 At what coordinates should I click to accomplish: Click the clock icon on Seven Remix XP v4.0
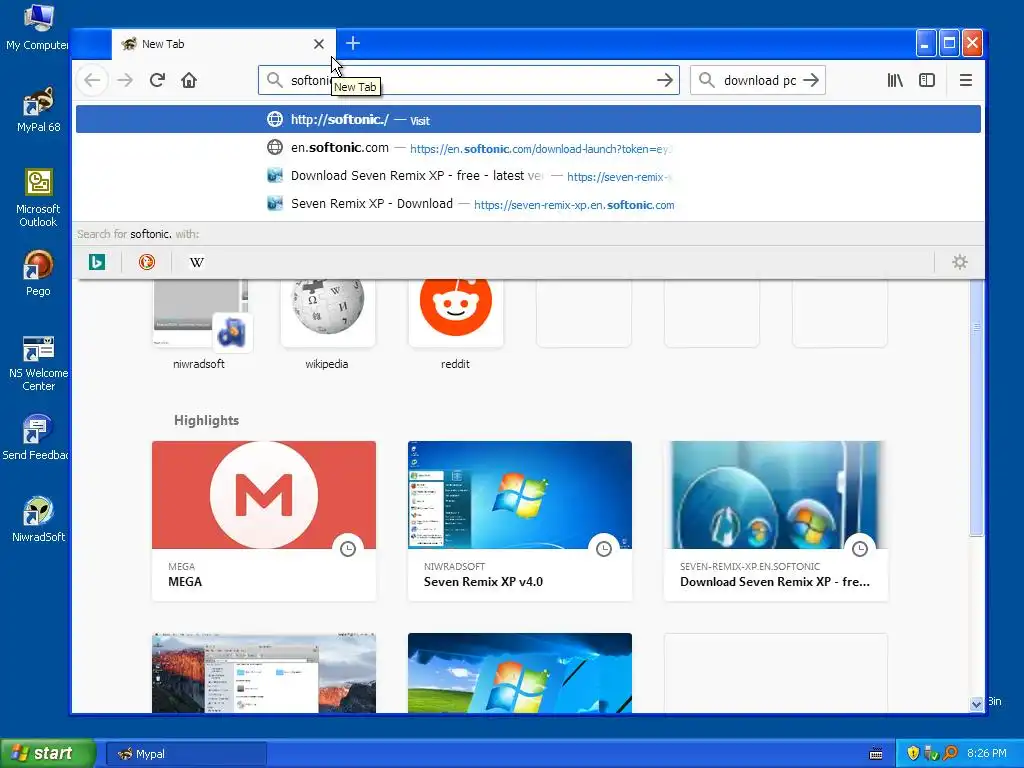[x=604, y=549]
